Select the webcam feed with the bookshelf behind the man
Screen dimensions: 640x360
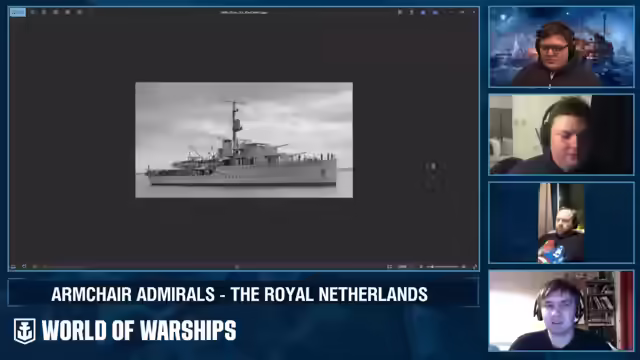point(561,310)
